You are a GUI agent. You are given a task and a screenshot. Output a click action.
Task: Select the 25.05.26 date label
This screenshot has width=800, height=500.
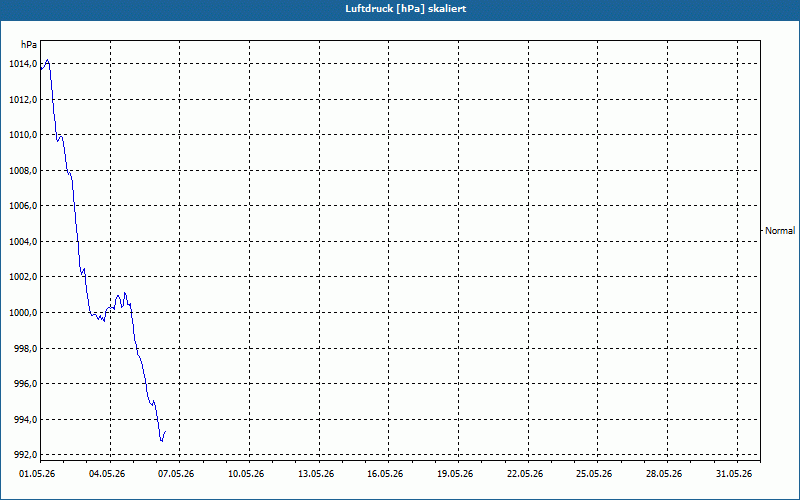[595, 474]
